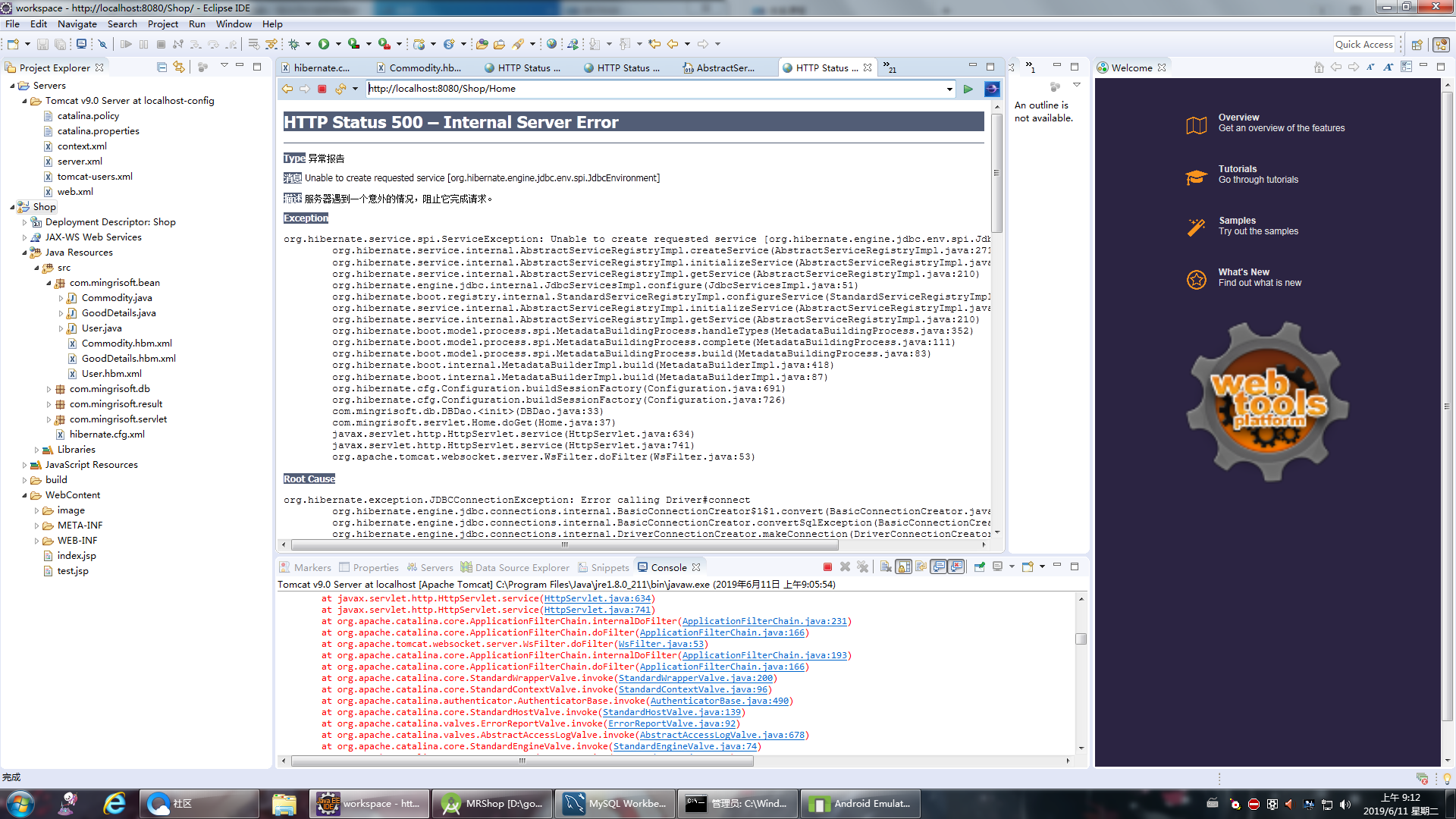Click the green Go to URL arrow
The image size is (1456, 819).
[968, 89]
